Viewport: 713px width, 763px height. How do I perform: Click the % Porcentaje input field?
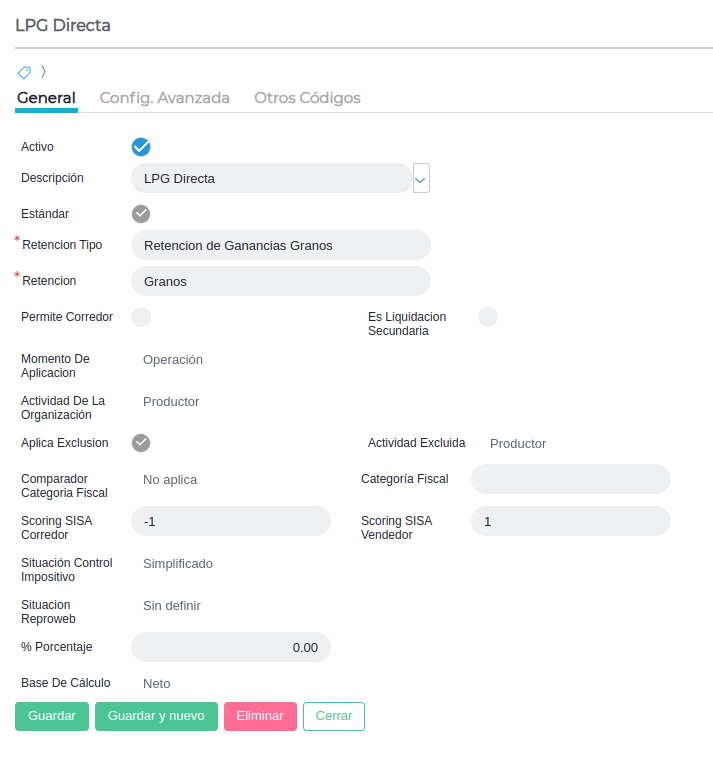(231, 647)
